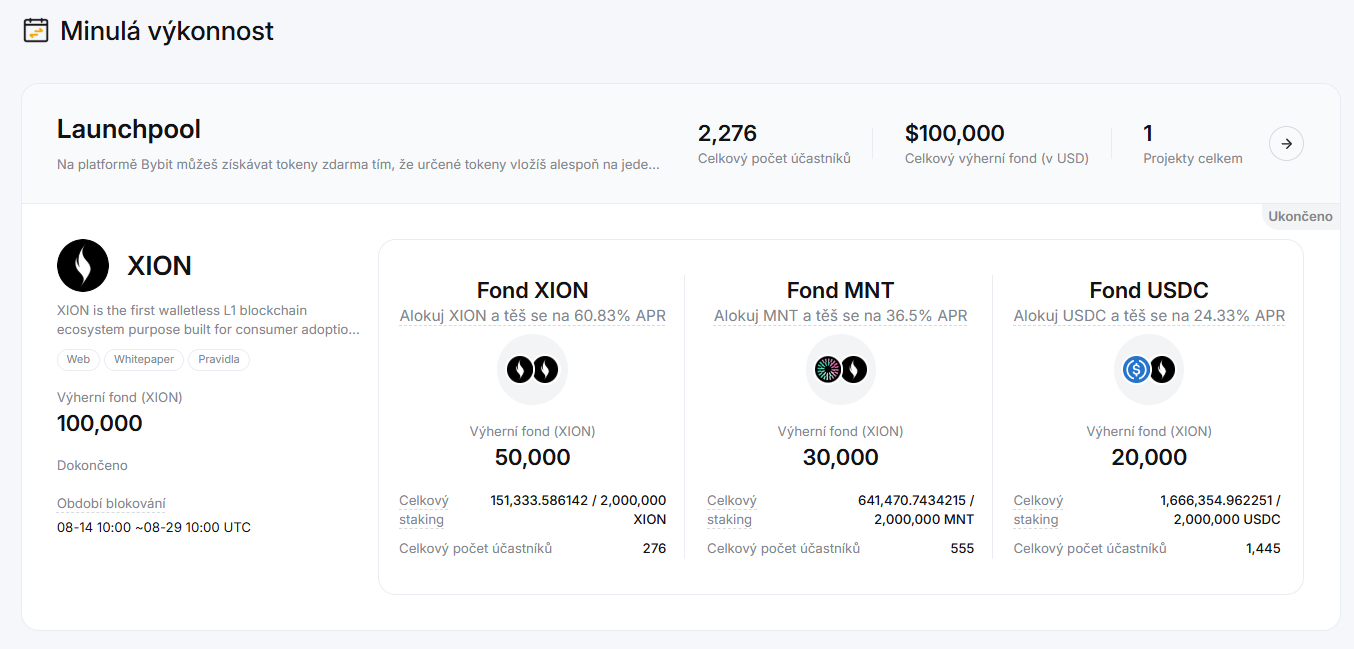Click the Období blokování label
Viewport: 1354px width, 649px height.
(111, 503)
